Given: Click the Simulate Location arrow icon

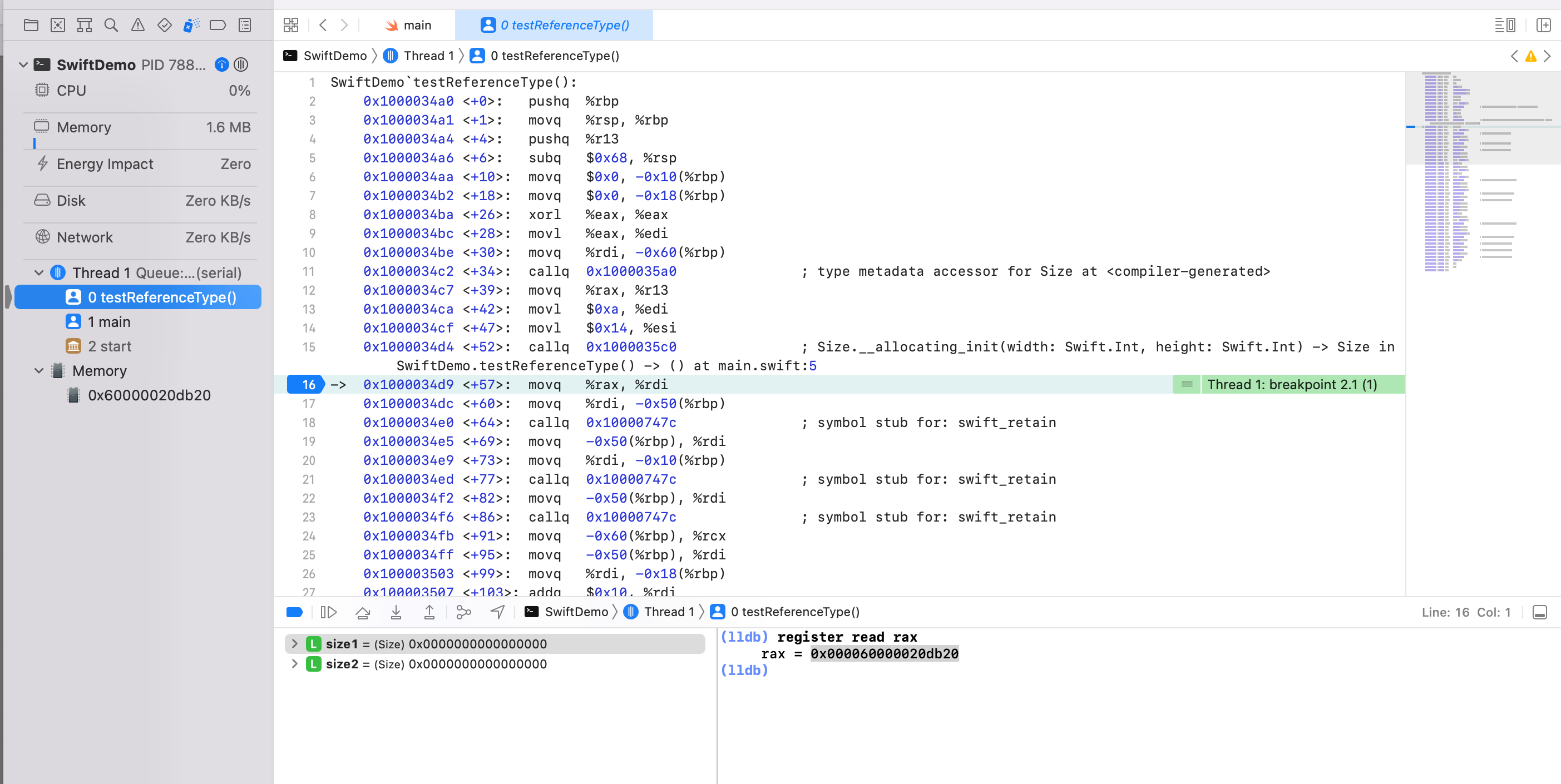Looking at the screenshot, I should point(497,613).
